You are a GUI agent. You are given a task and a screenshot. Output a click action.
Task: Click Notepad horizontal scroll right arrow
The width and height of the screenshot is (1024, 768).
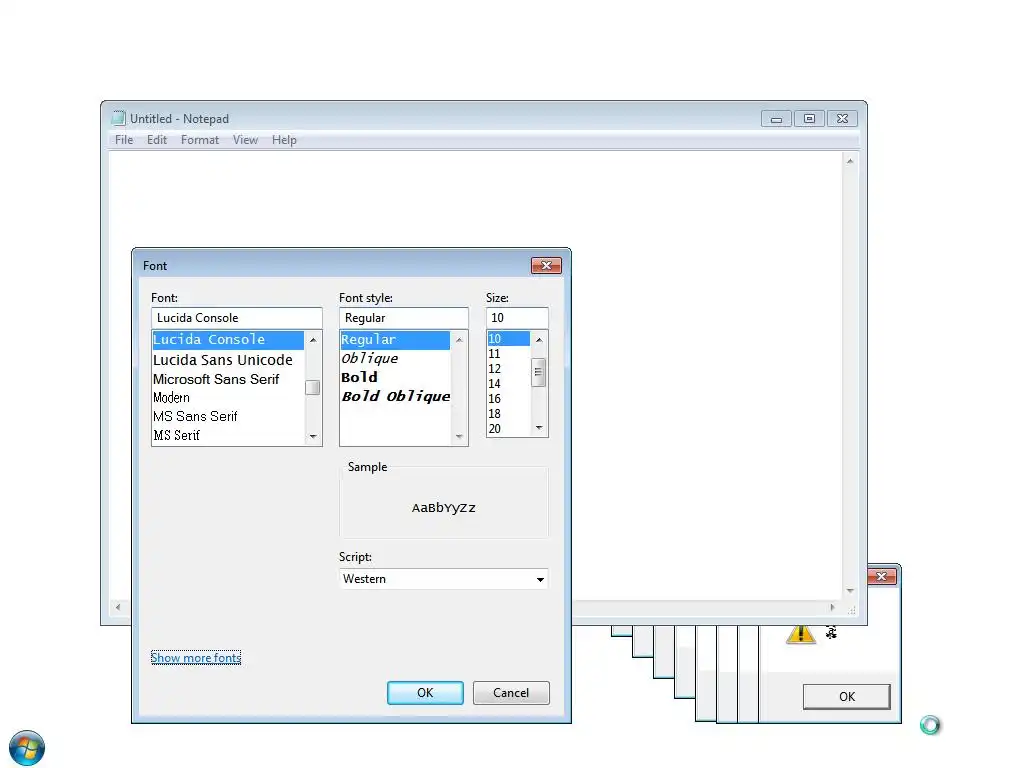[832, 607]
